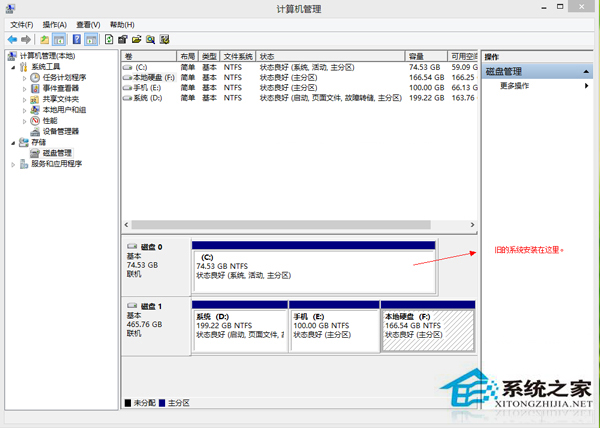Expand the 服务和应用程序 node arrow
Viewport: 600px width, 428px height.
pyautogui.click(x=13, y=164)
